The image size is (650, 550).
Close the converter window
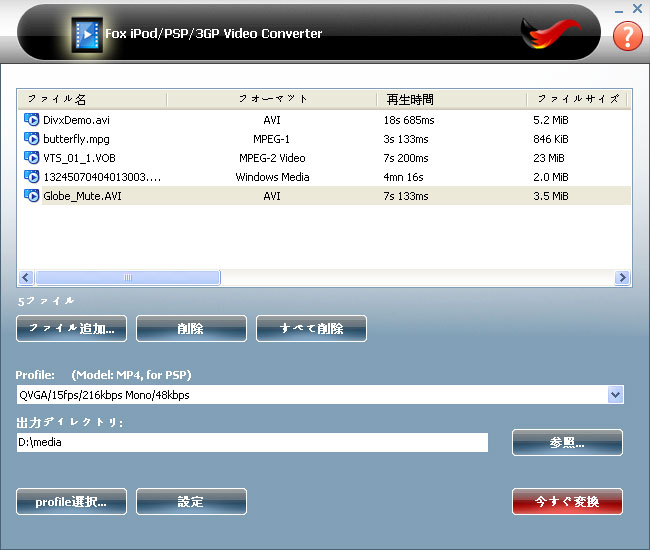point(638,8)
